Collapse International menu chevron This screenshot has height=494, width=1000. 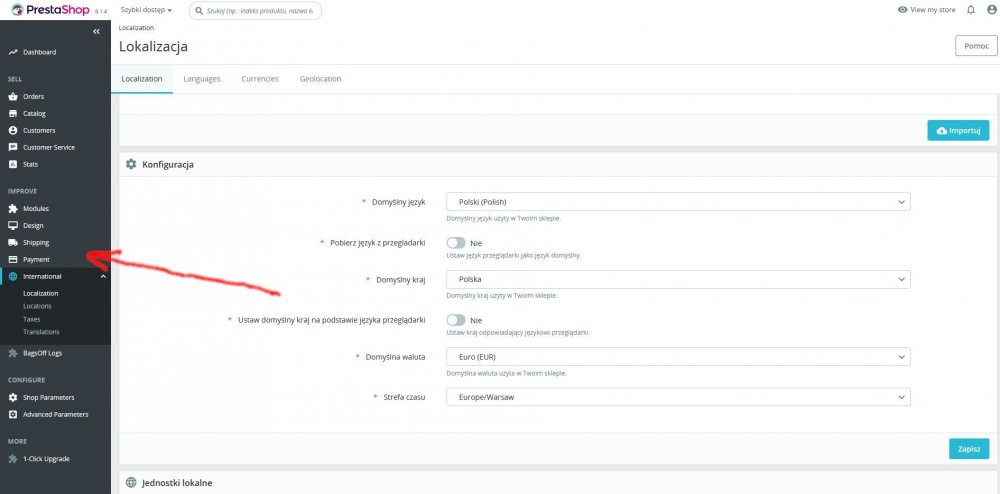tap(103, 276)
